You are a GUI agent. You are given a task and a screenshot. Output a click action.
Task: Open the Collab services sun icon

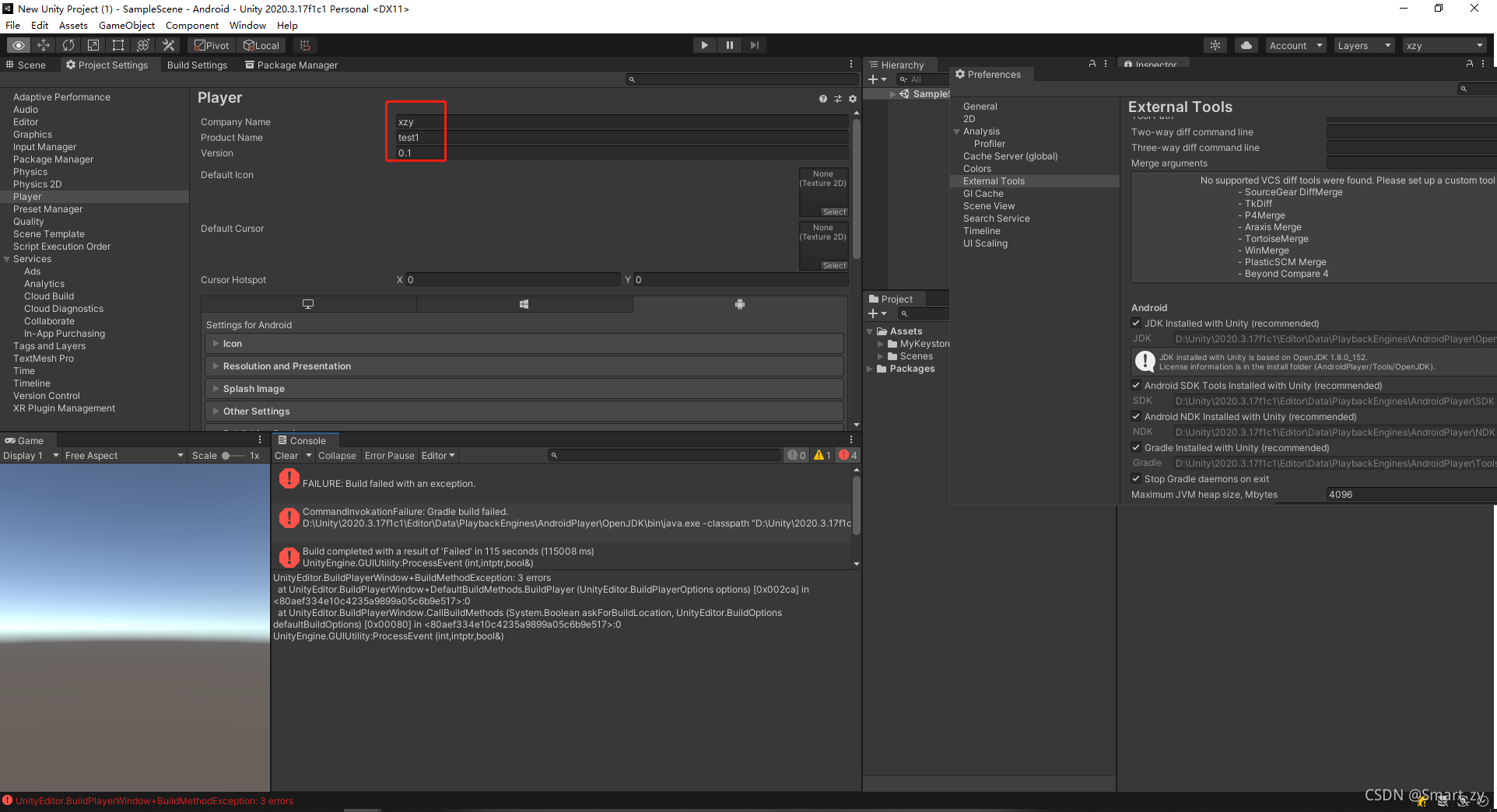click(1215, 45)
